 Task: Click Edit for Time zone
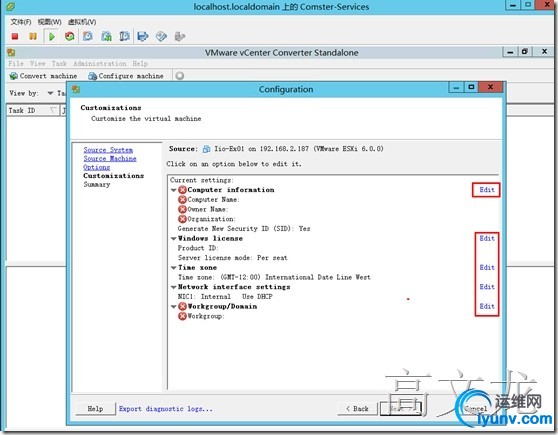[x=487, y=267]
